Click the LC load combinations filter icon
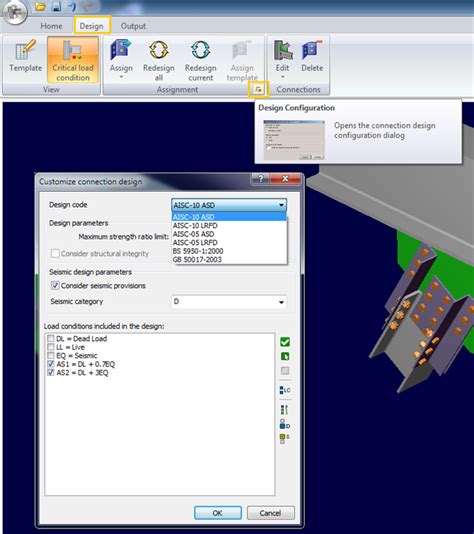The height and width of the screenshot is (534, 474). pyautogui.click(x=285, y=390)
